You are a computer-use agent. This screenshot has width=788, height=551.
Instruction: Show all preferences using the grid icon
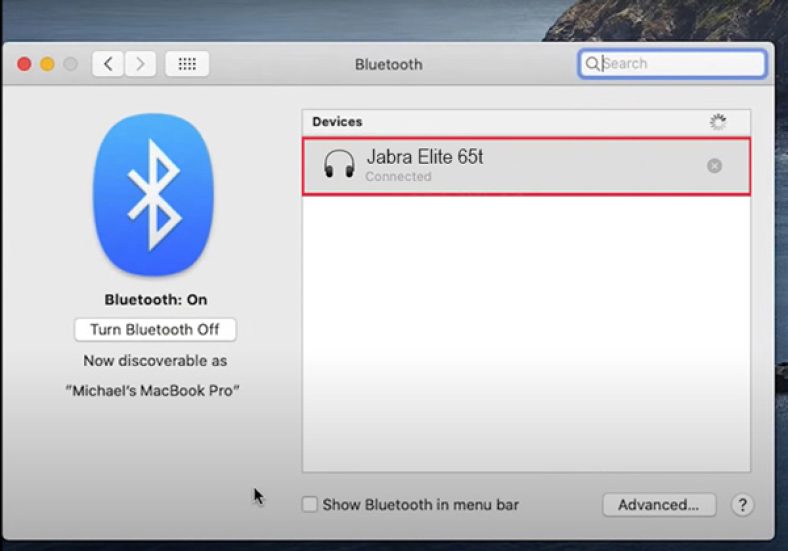[x=187, y=64]
